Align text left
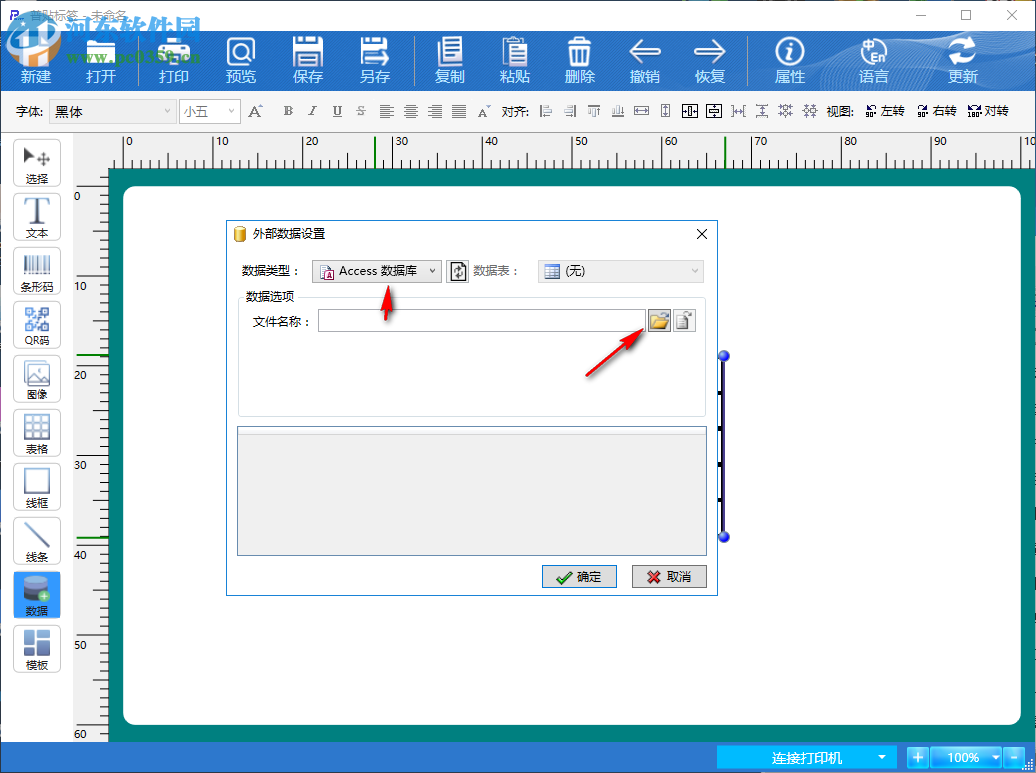 pos(387,112)
